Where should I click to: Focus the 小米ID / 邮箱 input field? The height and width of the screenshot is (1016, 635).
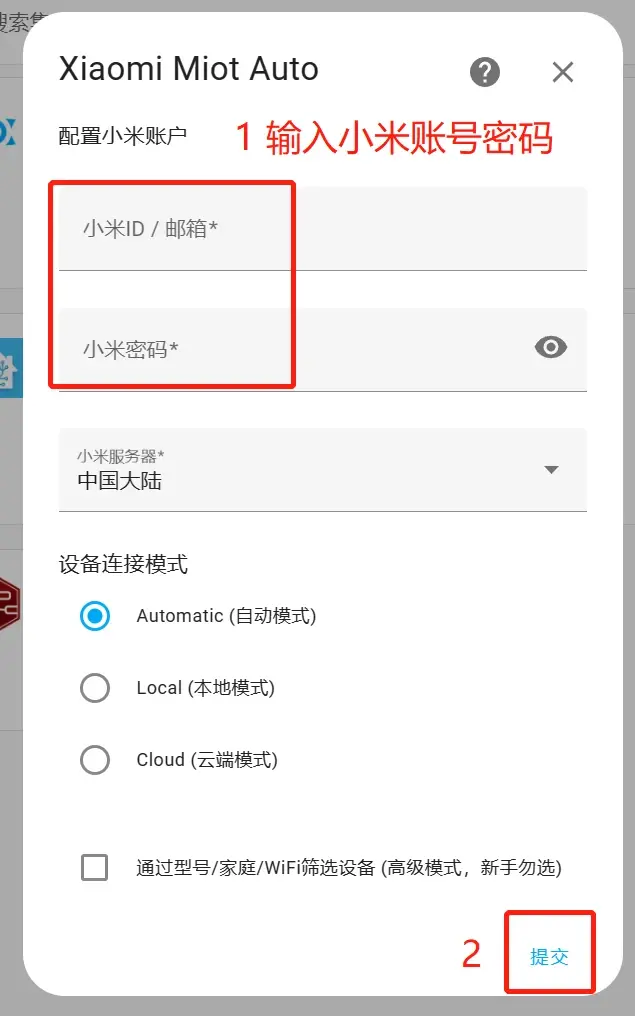[323, 228]
